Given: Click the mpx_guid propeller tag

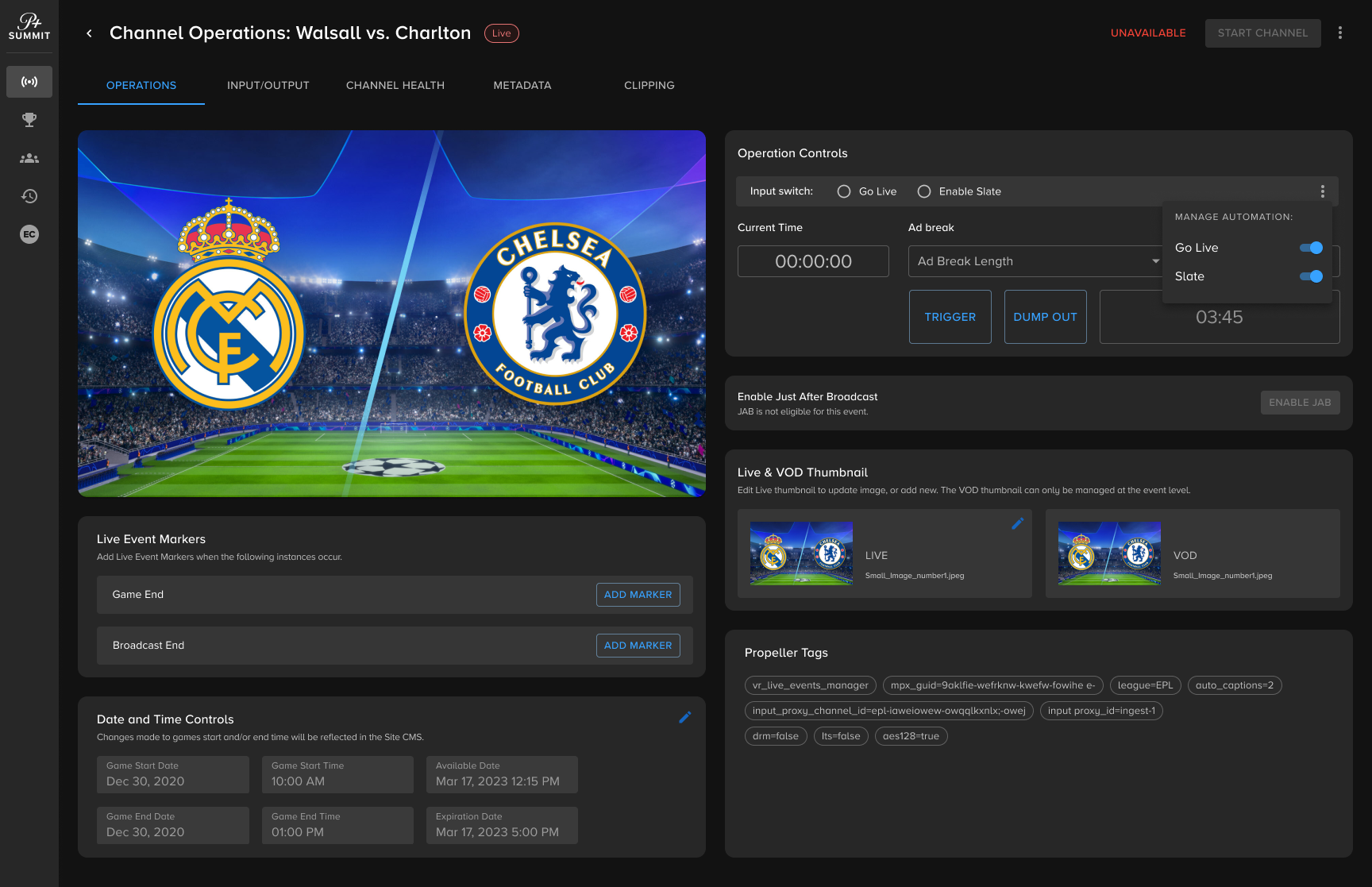Looking at the screenshot, I should pos(992,685).
